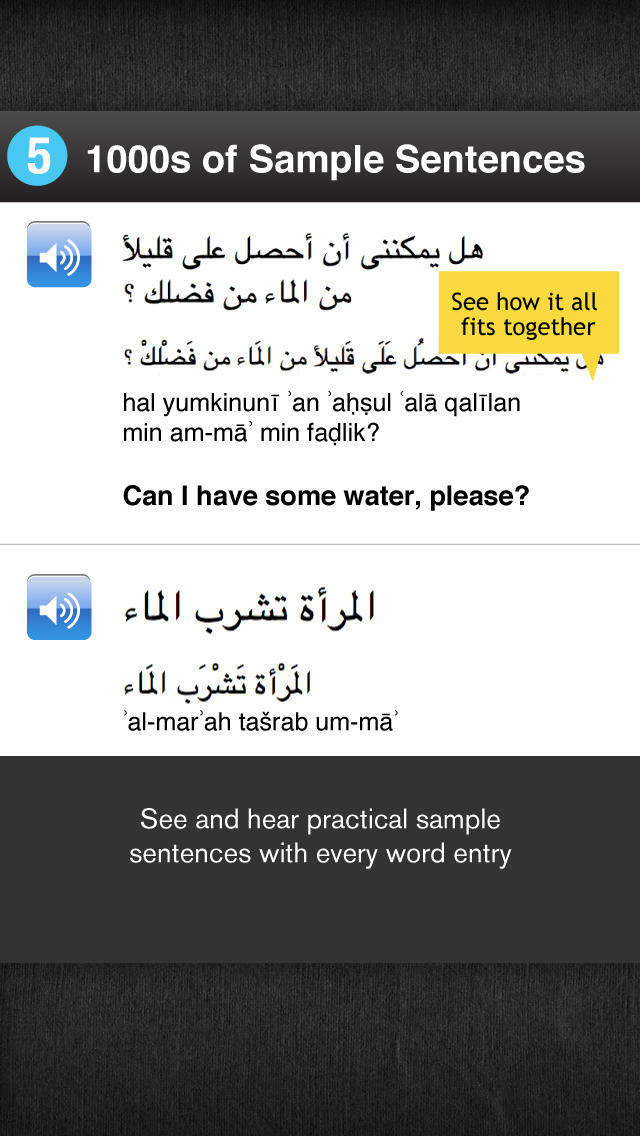Select translation 'Can I have some water, please?'

[x=326, y=496]
